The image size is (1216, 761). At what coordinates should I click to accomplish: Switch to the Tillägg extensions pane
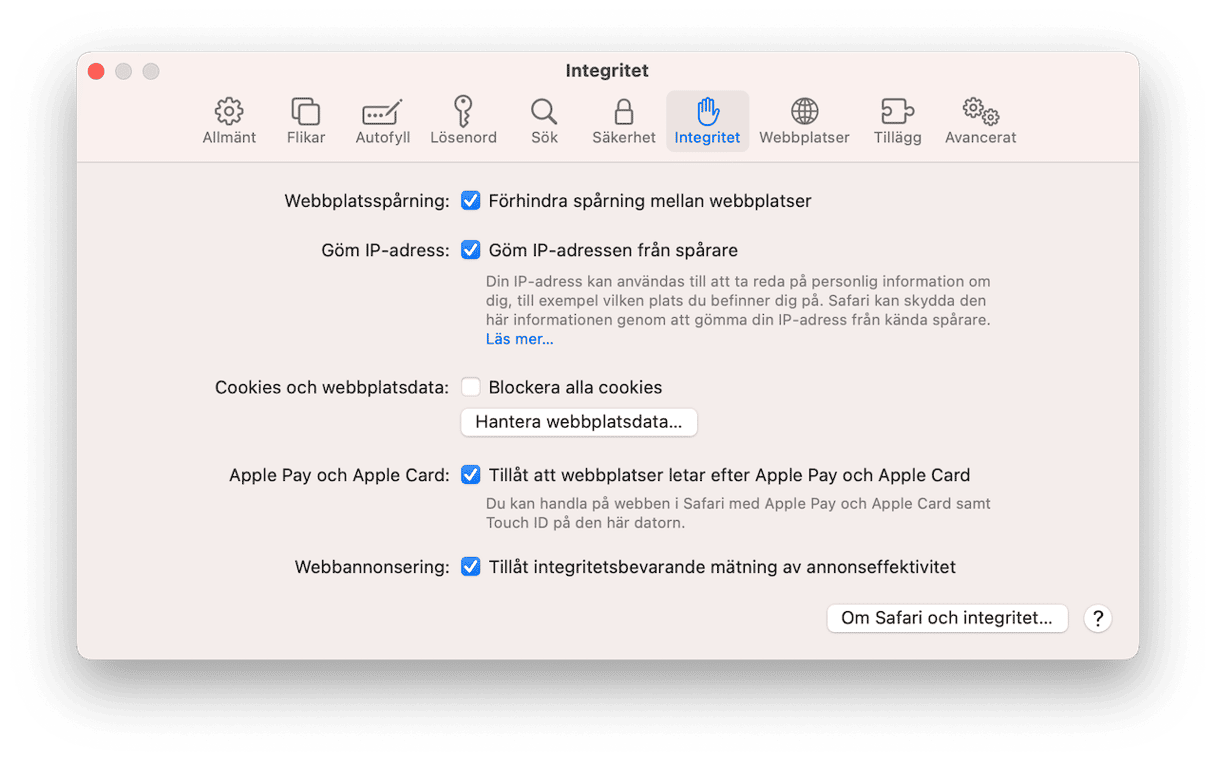click(x=897, y=121)
